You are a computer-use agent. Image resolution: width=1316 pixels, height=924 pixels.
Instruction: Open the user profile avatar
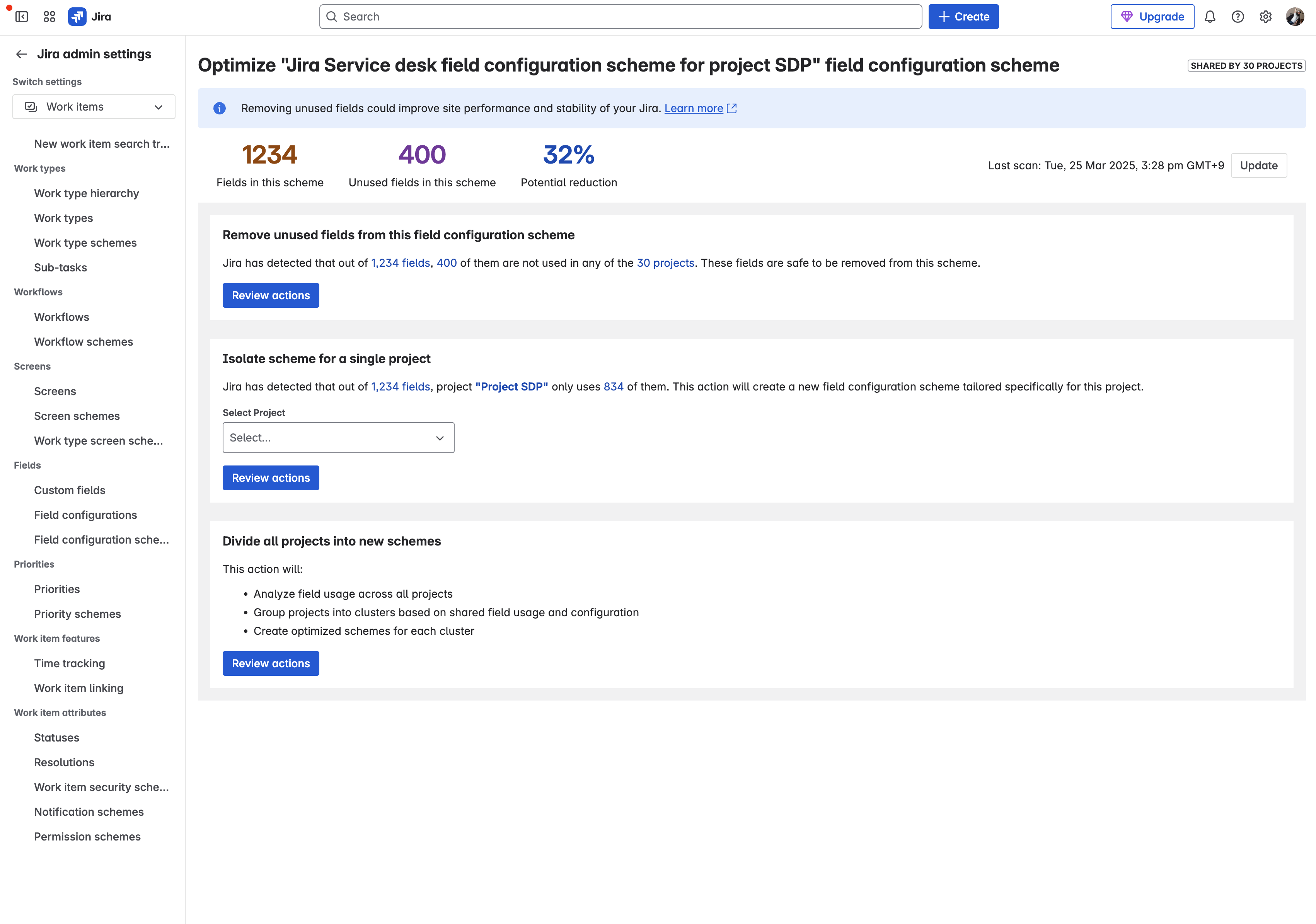(x=1295, y=17)
